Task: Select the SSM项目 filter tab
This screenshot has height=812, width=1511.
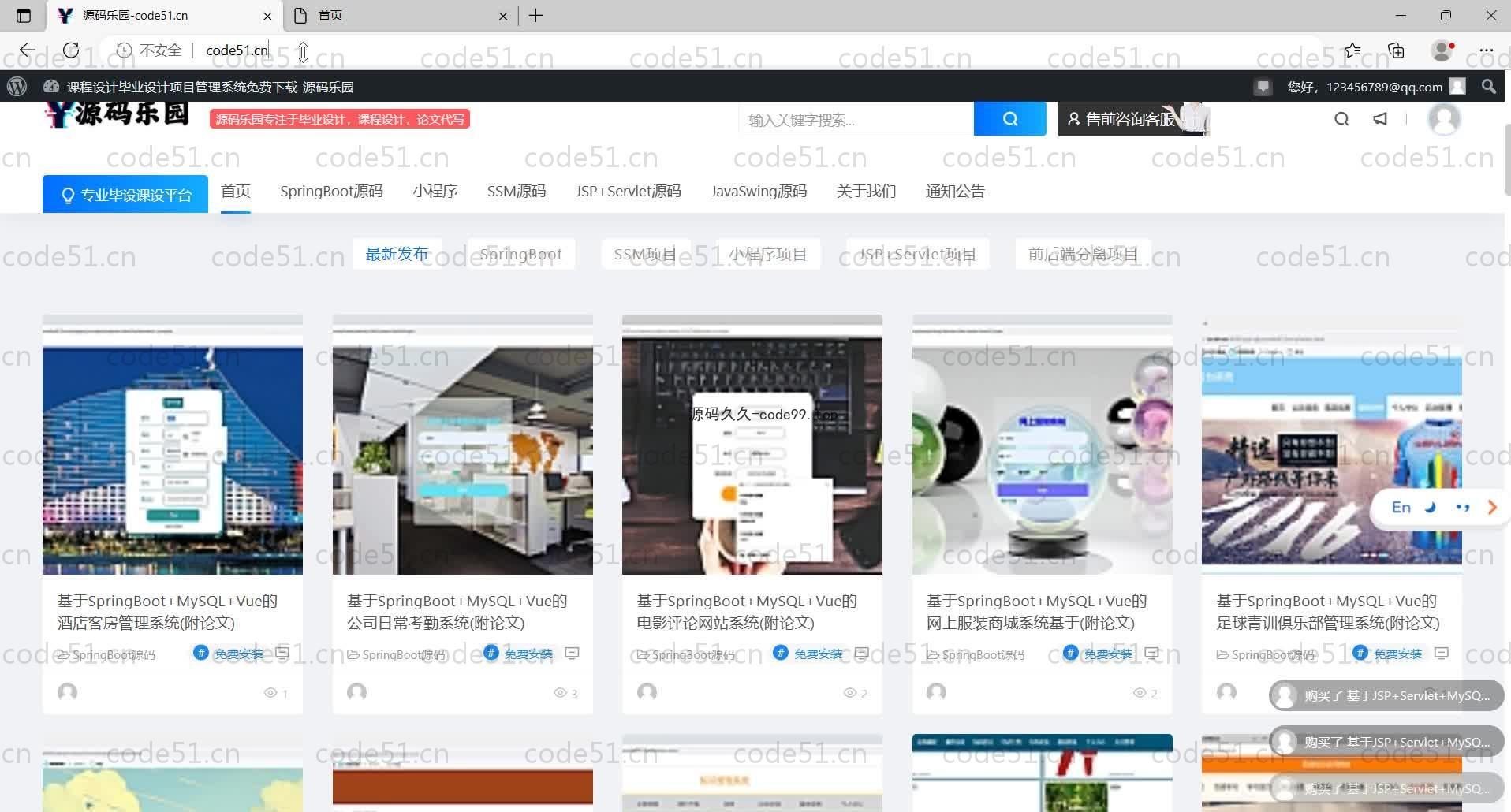Action: 645,254
